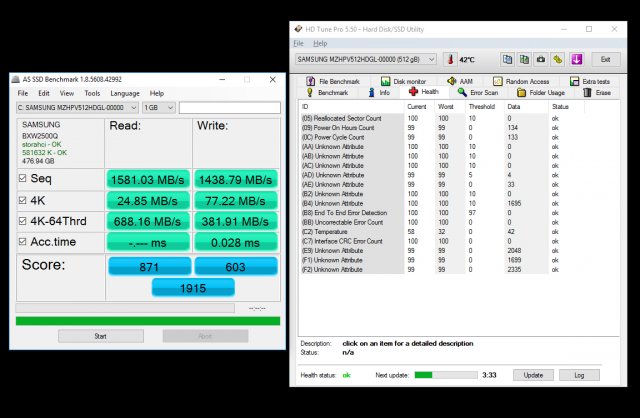Click the Exit button in HD Tune
Screen dimensions: 640x418
pyautogui.click(x=606, y=60)
